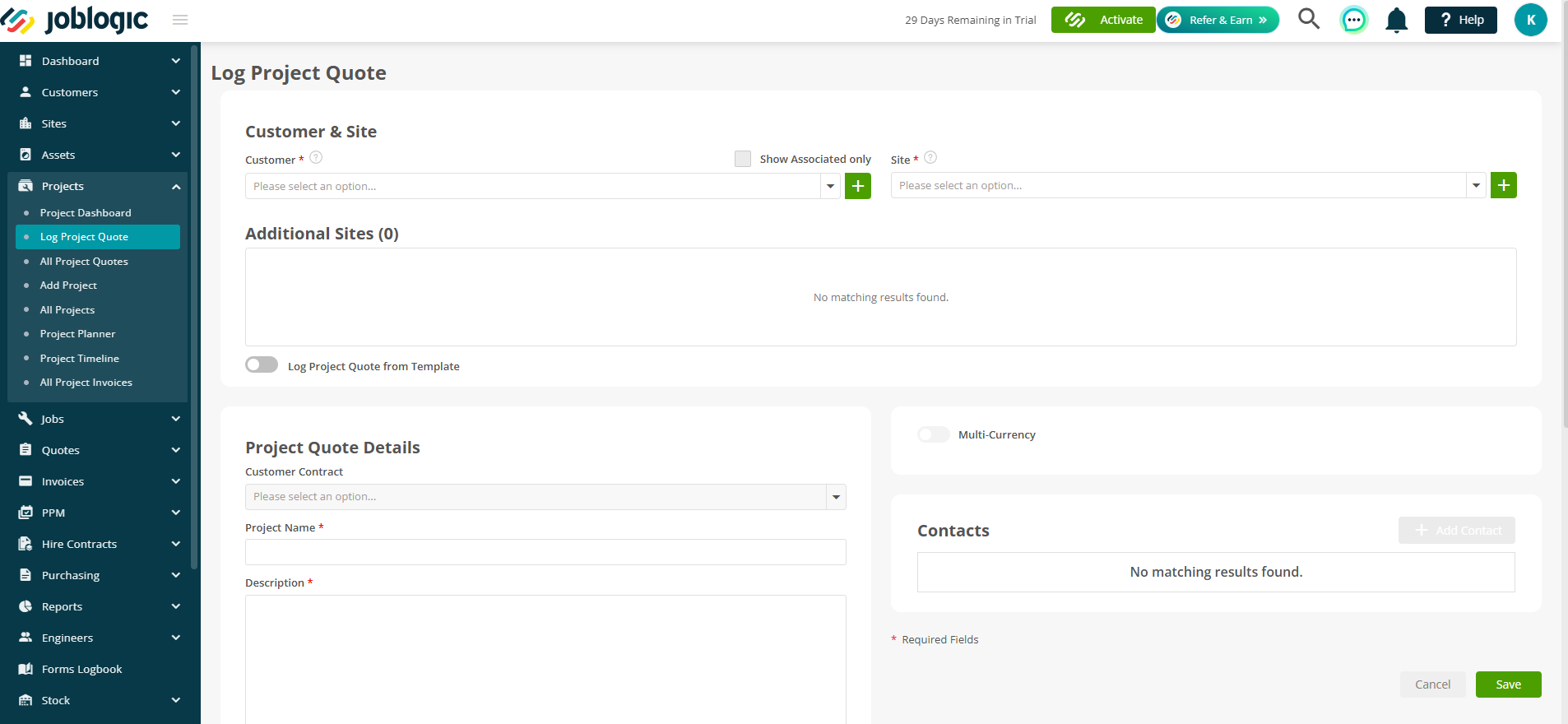This screenshot has width=1568, height=724.
Task: Open the notifications bell
Action: [1396, 20]
